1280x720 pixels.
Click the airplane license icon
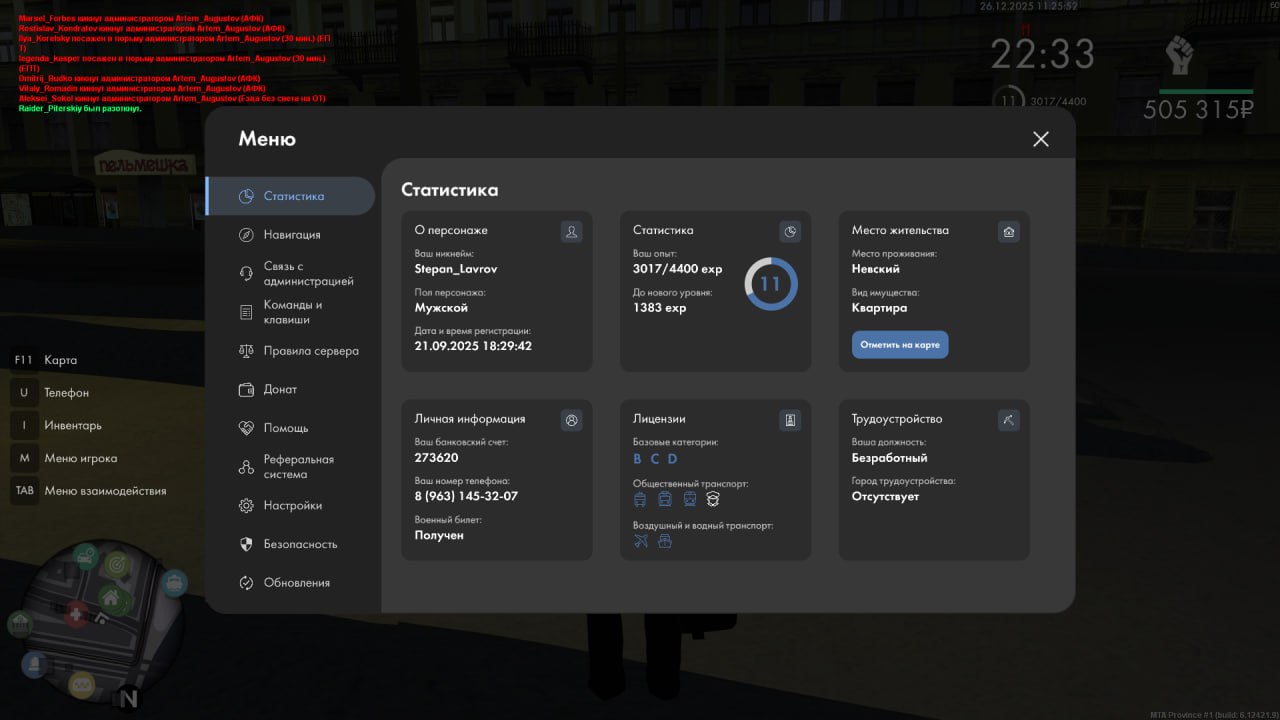tap(641, 541)
